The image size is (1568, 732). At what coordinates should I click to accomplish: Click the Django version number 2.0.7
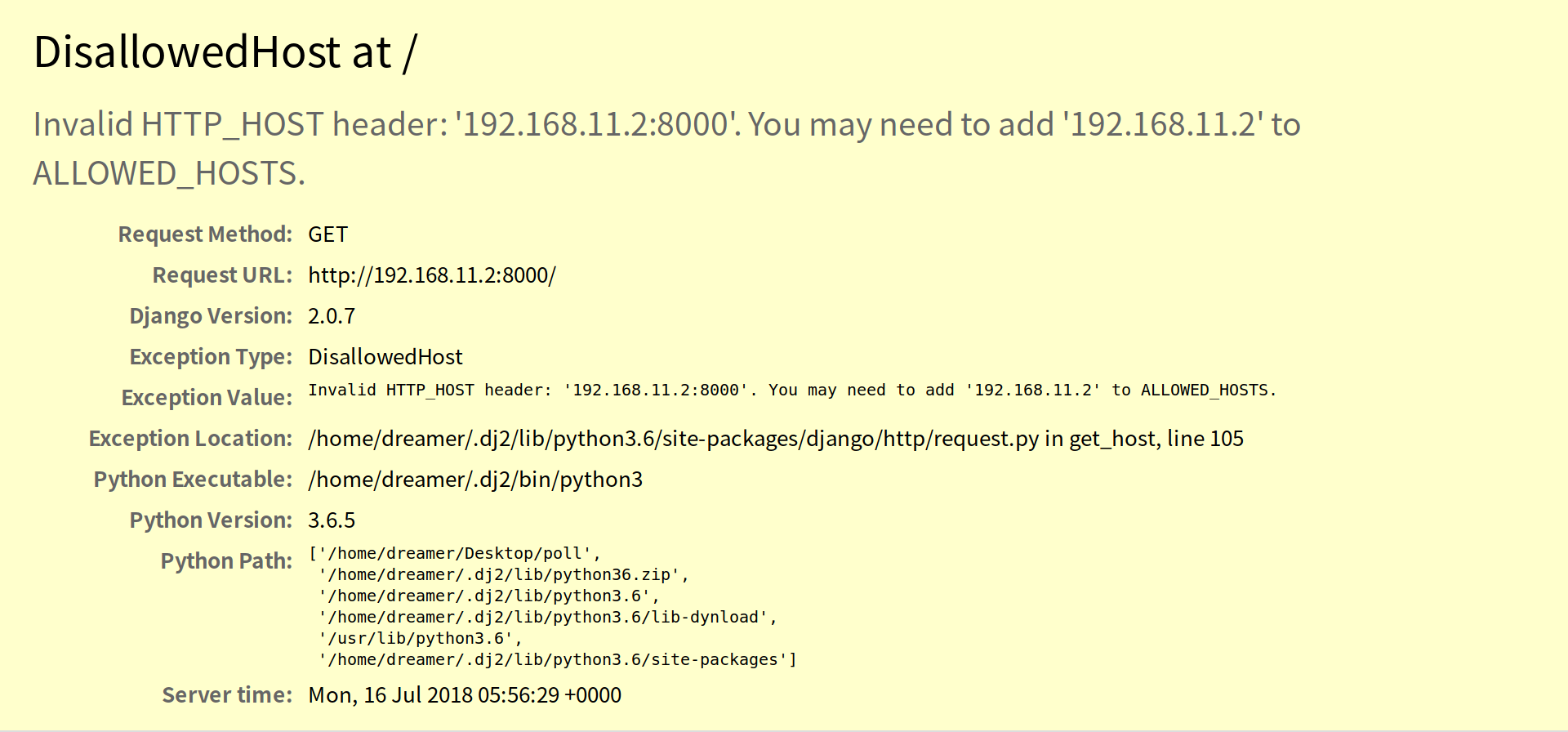pos(332,316)
